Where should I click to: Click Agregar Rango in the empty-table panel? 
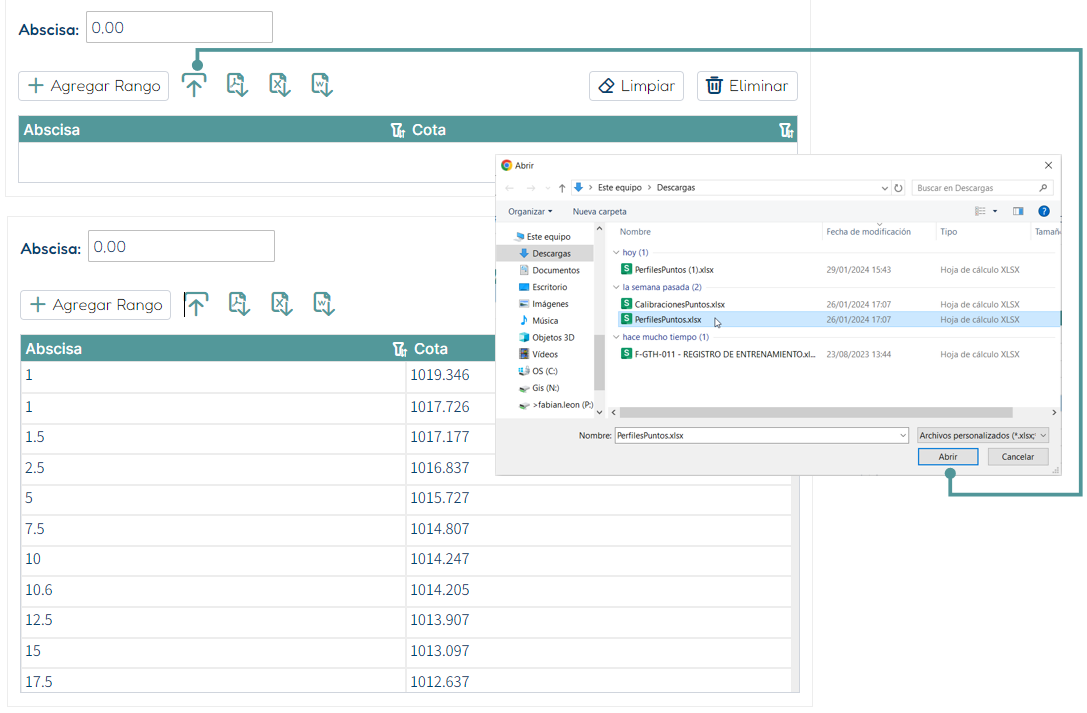94,86
